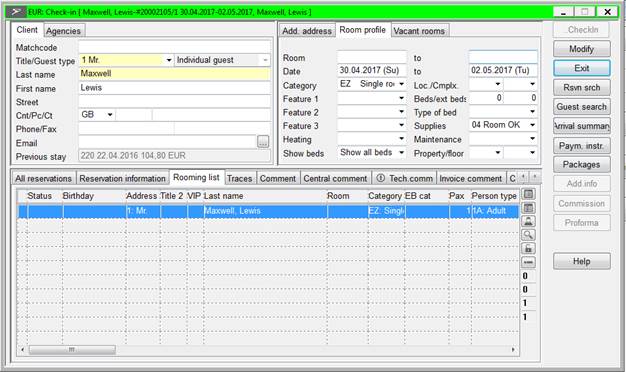The height and width of the screenshot is (372, 626).
Task: Click the 1A: Adult person type cell
Action: click(495, 211)
